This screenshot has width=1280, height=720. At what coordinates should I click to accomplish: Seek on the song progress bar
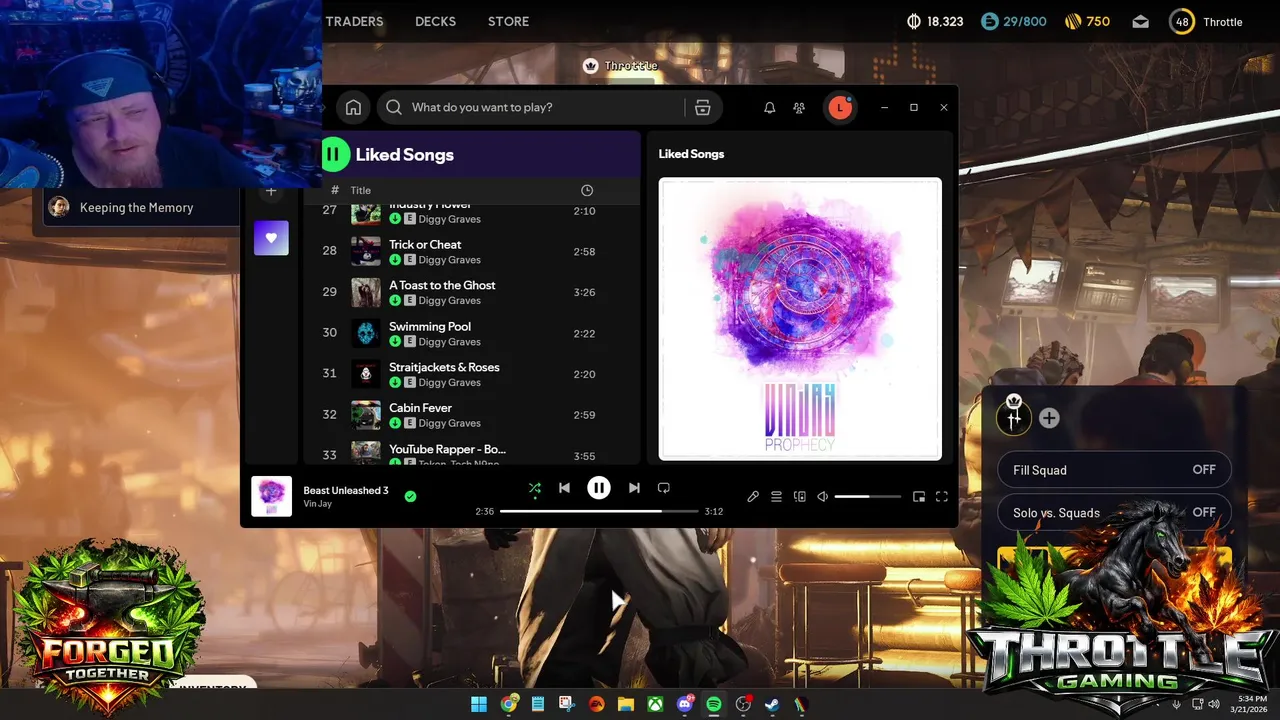(x=598, y=511)
